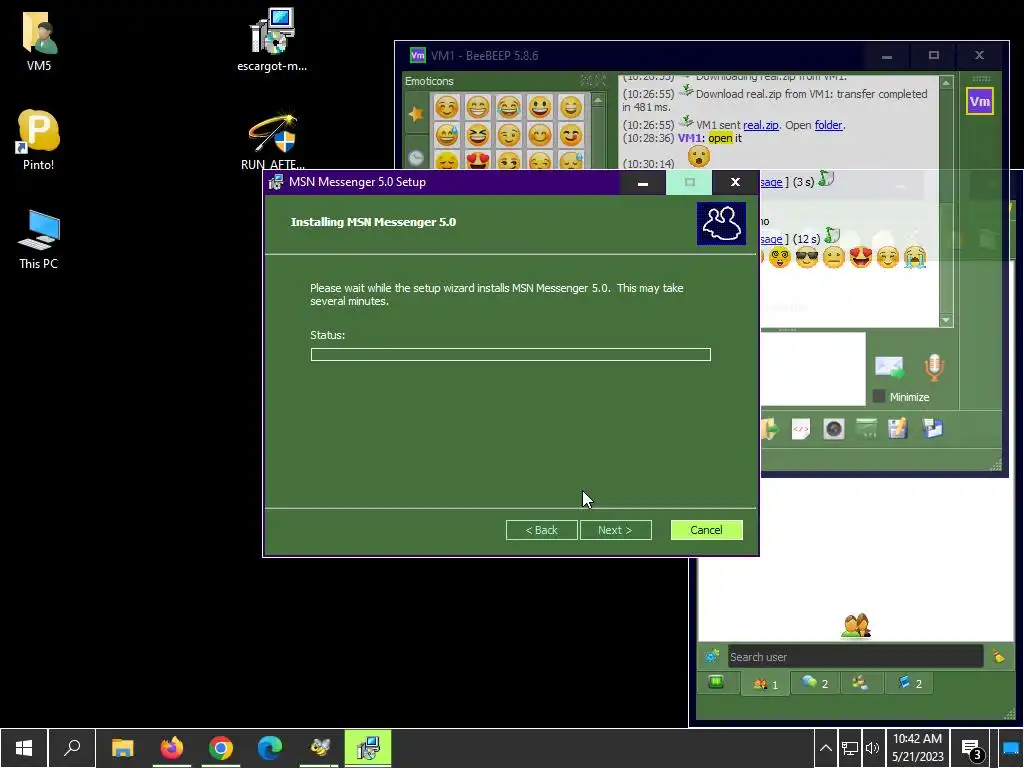
Task: Launch Chrome from taskbar
Action: [221, 748]
